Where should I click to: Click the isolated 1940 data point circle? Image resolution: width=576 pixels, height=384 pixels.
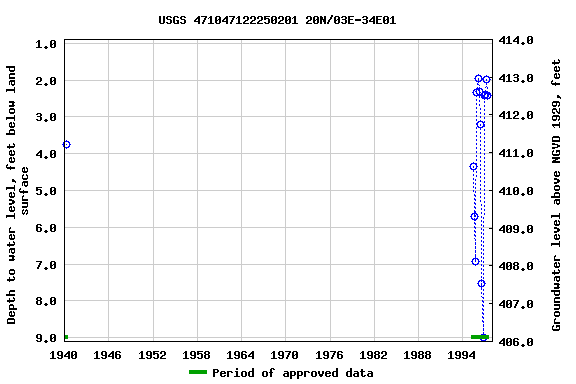click(x=66, y=144)
